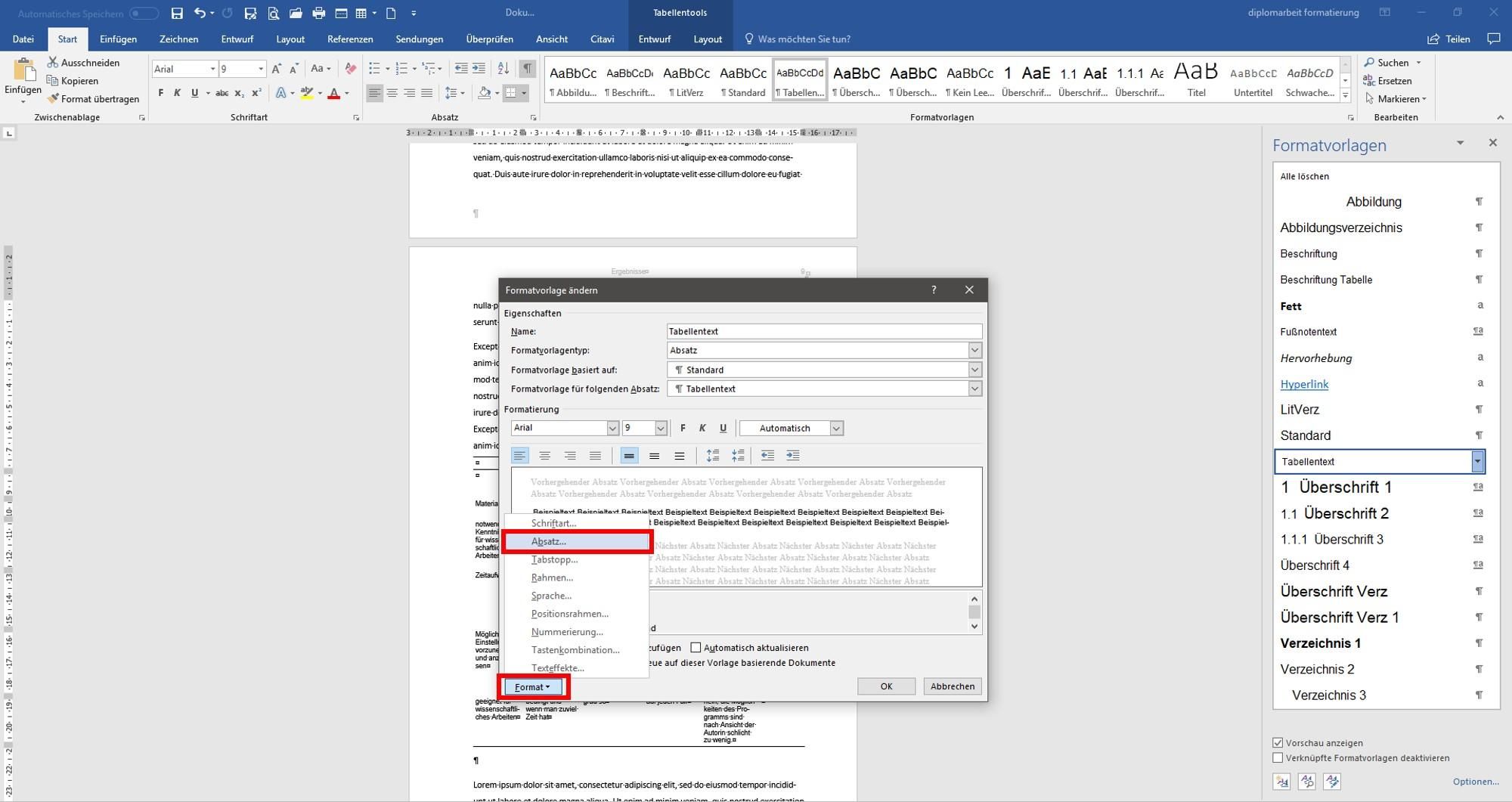Select Schriftart... menu entry
Image resolution: width=1512 pixels, height=802 pixels.
(577, 523)
